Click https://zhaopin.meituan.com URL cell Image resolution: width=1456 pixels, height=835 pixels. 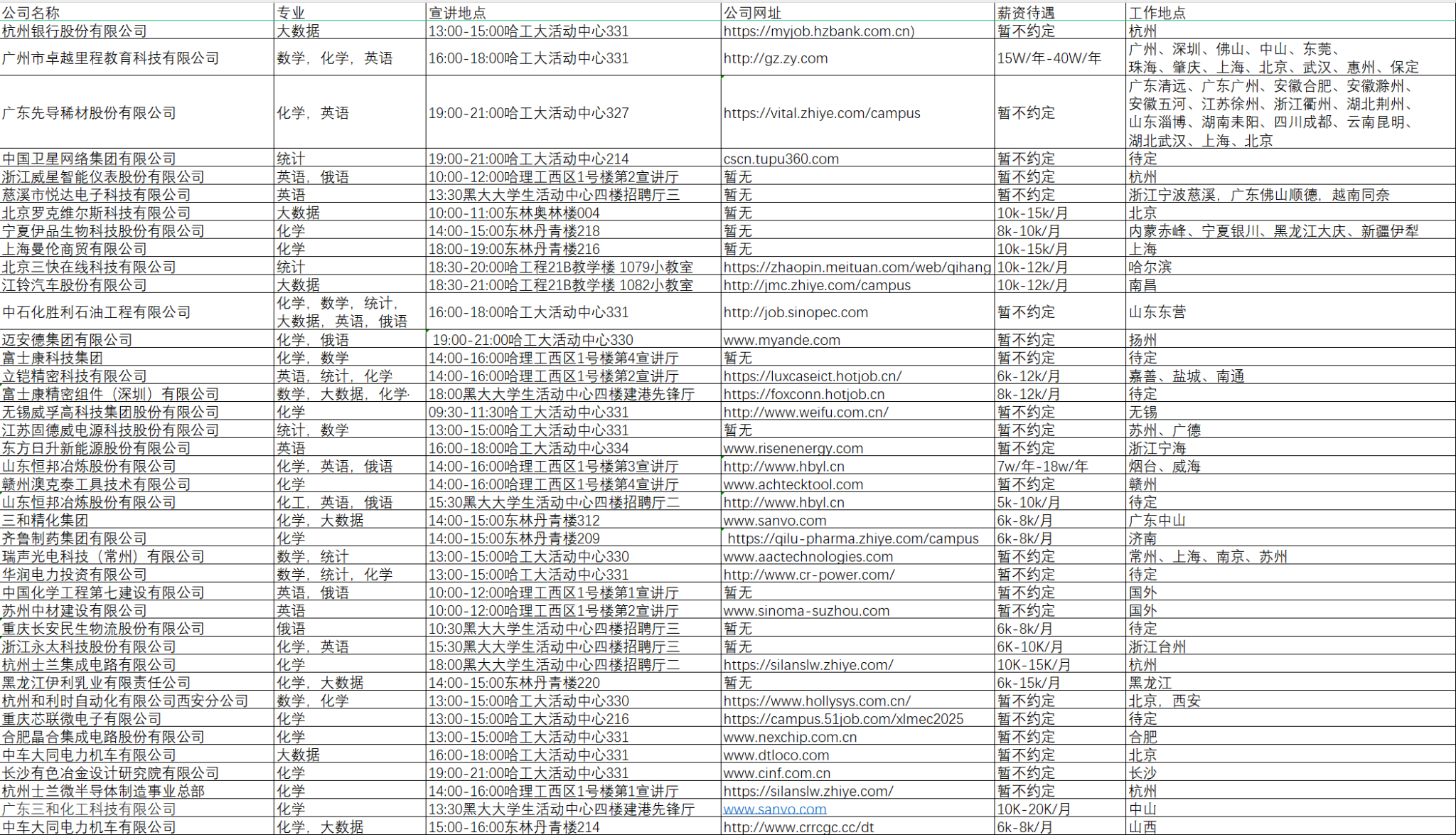[x=857, y=267]
